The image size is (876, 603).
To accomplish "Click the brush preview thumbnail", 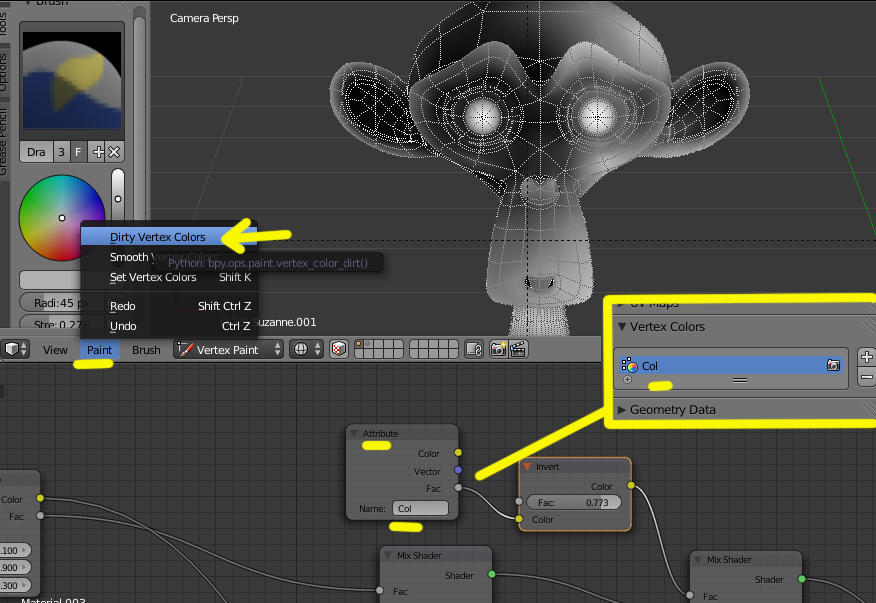I will click(x=72, y=80).
